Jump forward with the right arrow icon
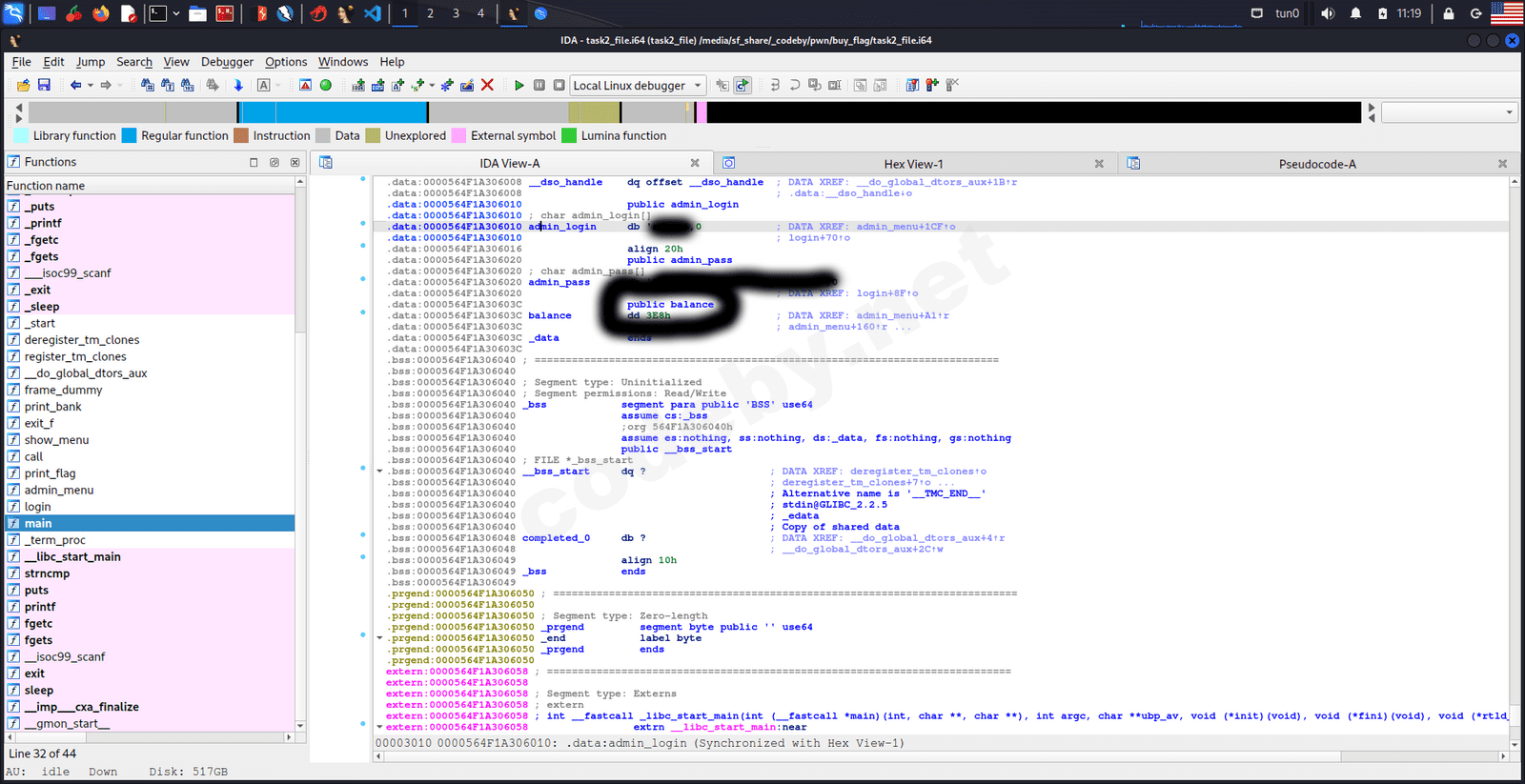This screenshot has height=784, width=1525. tap(106, 86)
